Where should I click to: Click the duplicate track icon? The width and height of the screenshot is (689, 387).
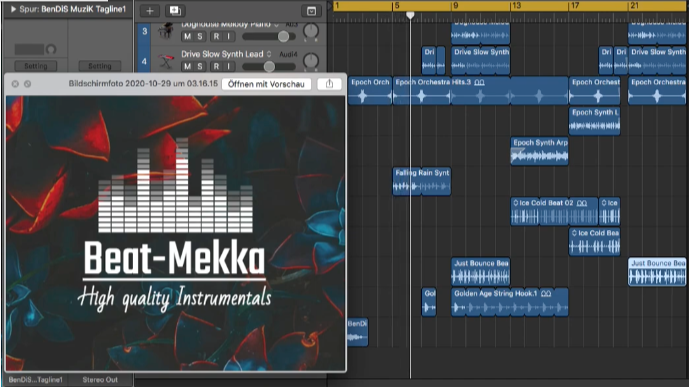175,11
